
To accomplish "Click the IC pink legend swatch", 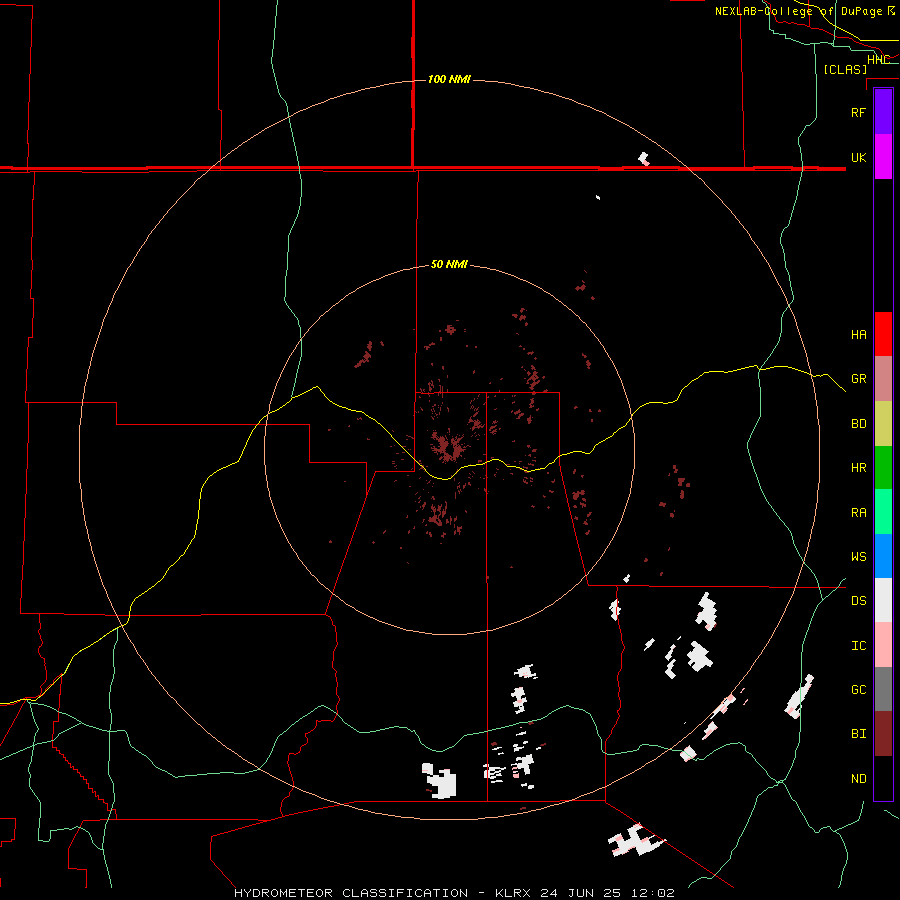I will click(x=883, y=645).
